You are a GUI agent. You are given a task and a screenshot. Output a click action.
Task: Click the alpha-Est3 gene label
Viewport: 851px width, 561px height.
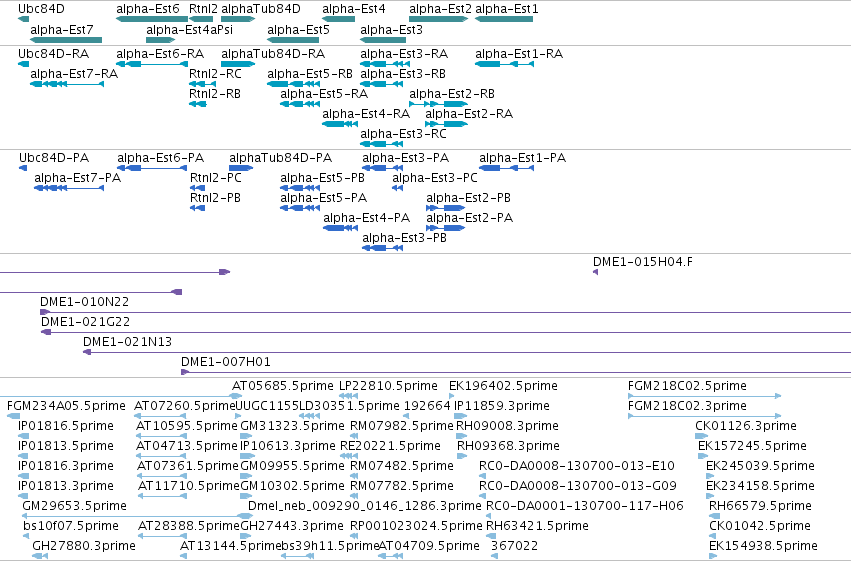tap(391, 29)
